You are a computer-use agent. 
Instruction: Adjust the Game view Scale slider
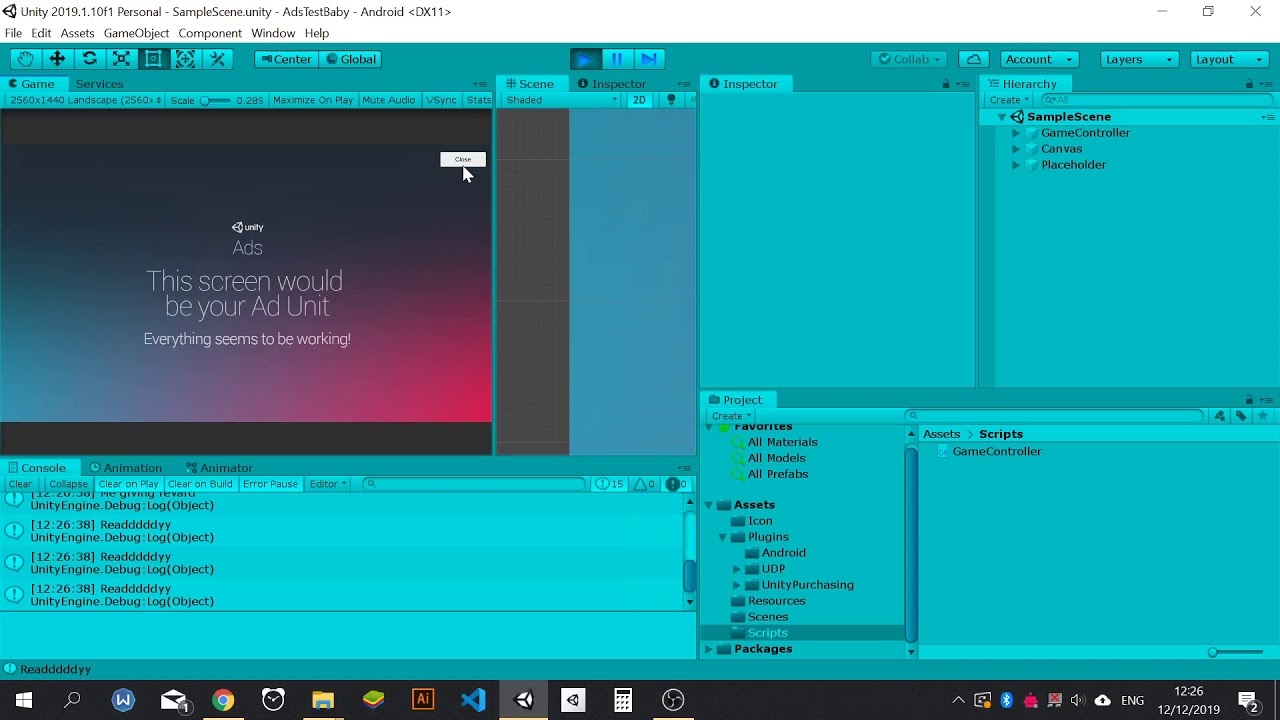tap(215, 100)
